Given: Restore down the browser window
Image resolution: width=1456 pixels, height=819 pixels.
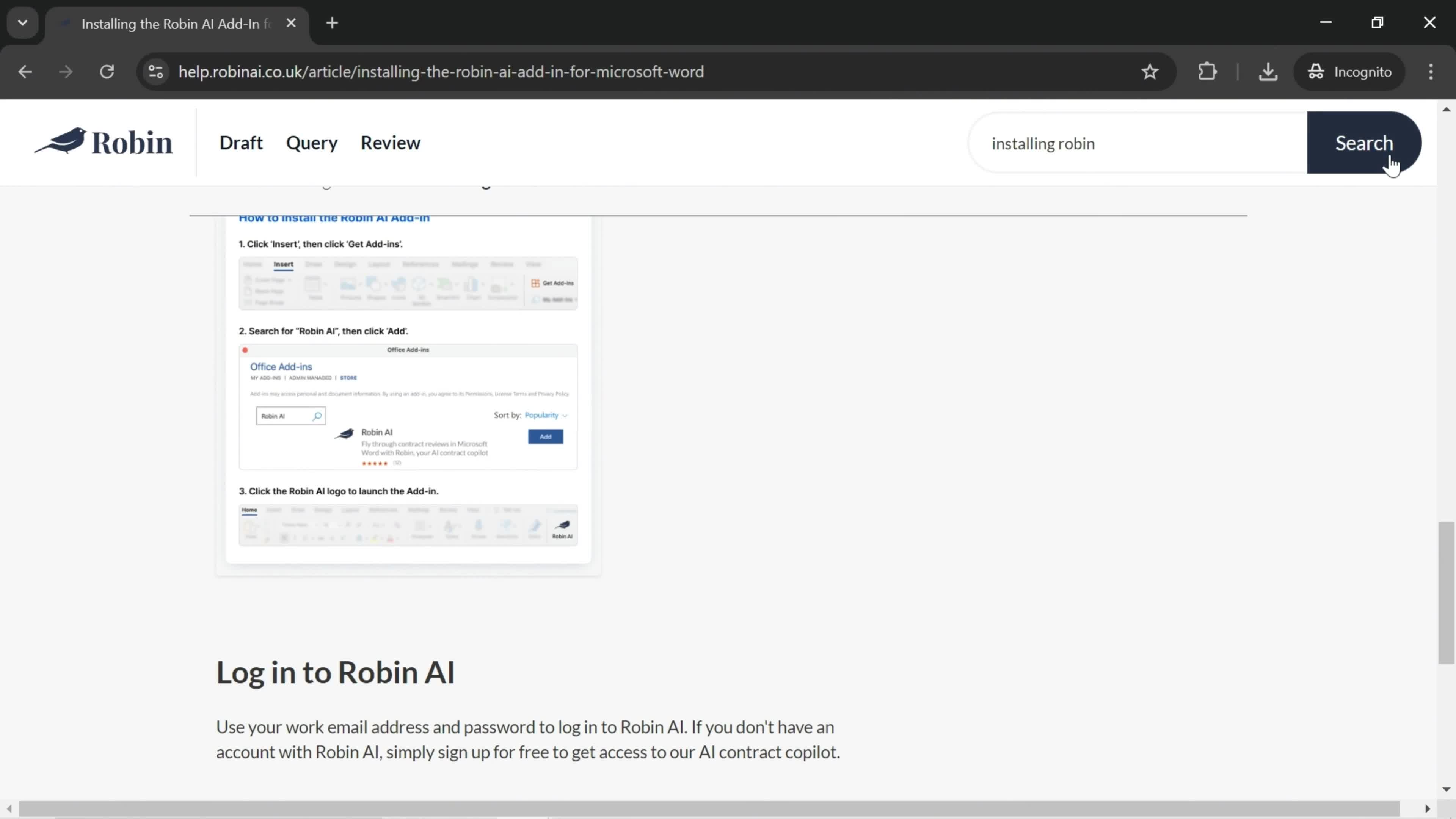Looking at the screenshot, I should click(x=1378, y=23).
